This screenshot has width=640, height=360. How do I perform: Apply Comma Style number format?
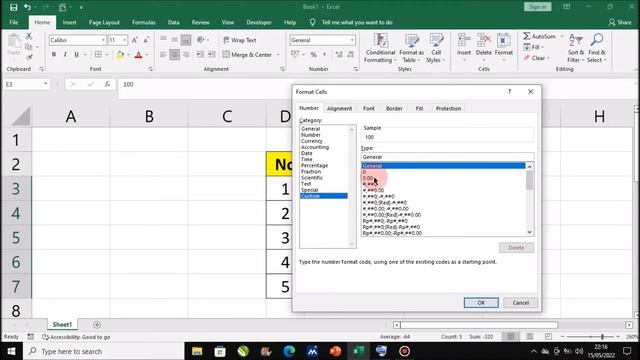point(324,54)
